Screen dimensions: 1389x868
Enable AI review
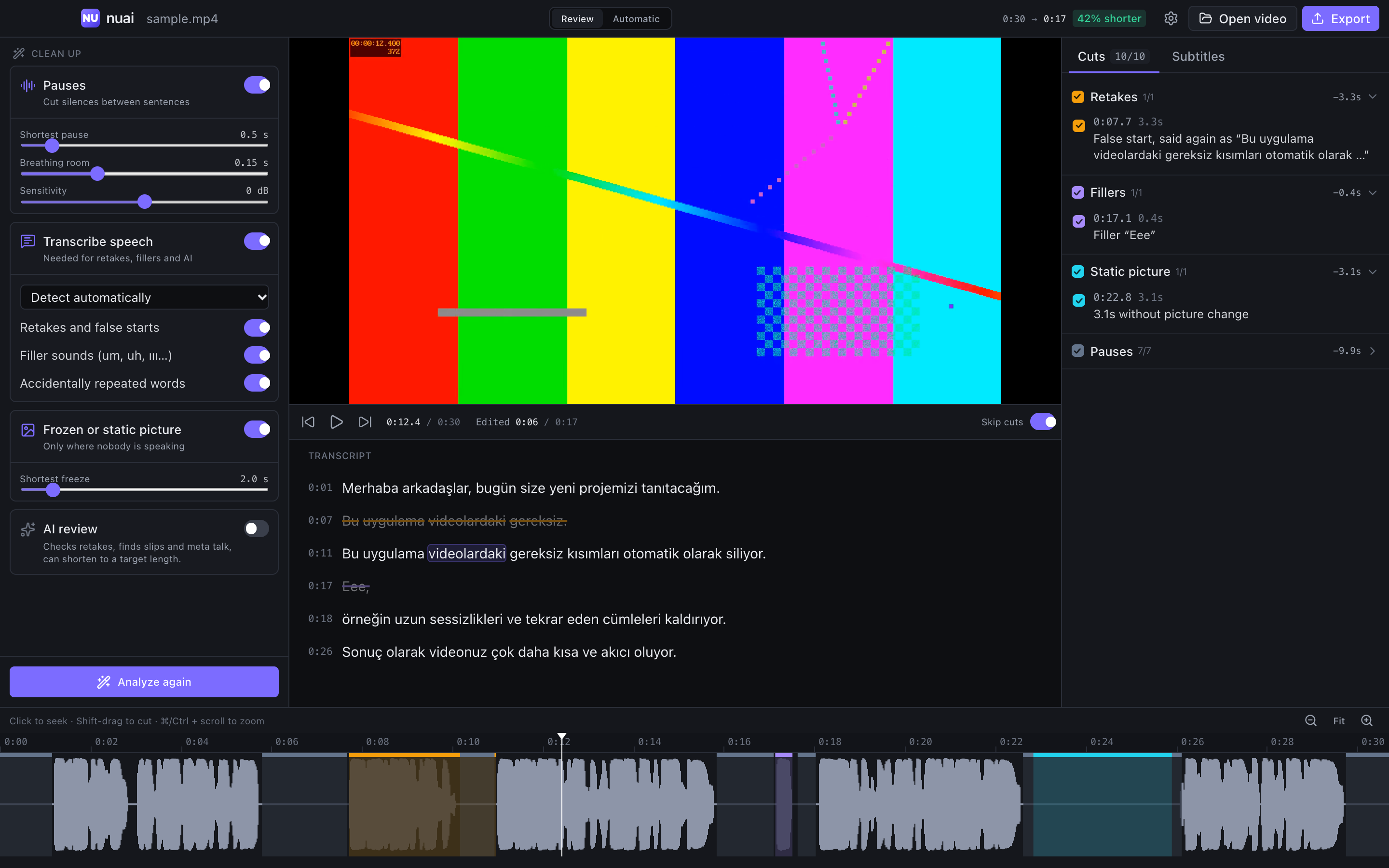[257, 529]
